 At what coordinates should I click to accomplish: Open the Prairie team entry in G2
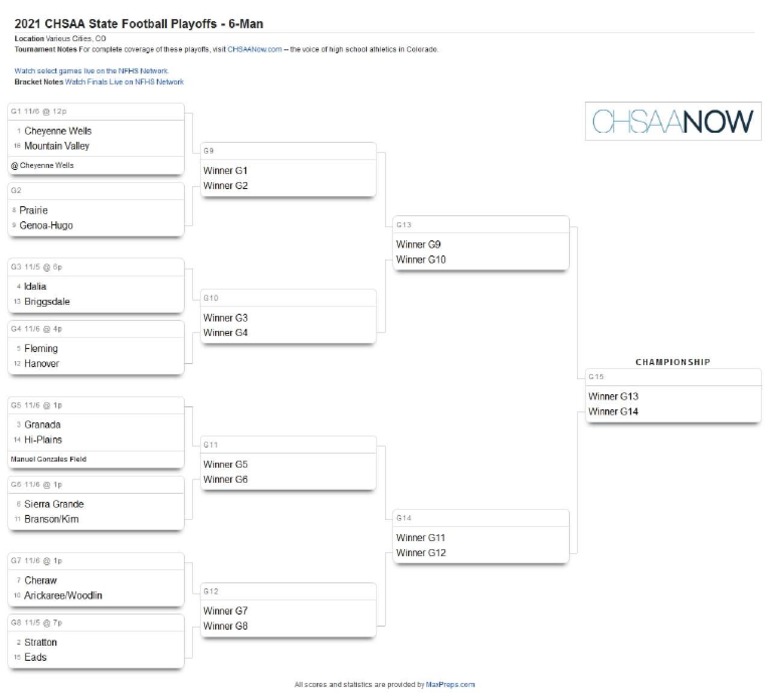coord(34,210)
